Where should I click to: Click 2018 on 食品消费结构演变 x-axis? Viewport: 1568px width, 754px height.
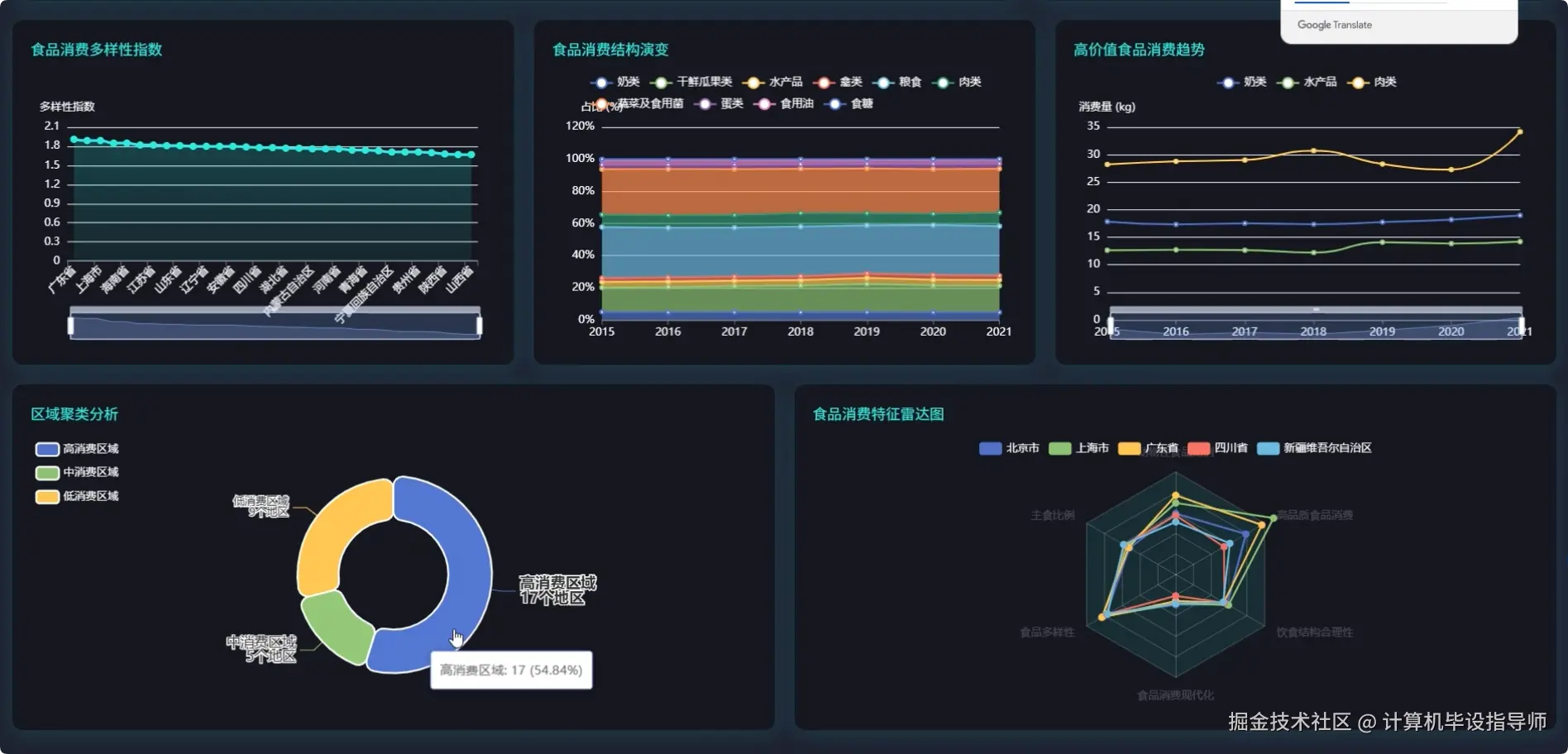pyautogui.click(x=801, y=332)
